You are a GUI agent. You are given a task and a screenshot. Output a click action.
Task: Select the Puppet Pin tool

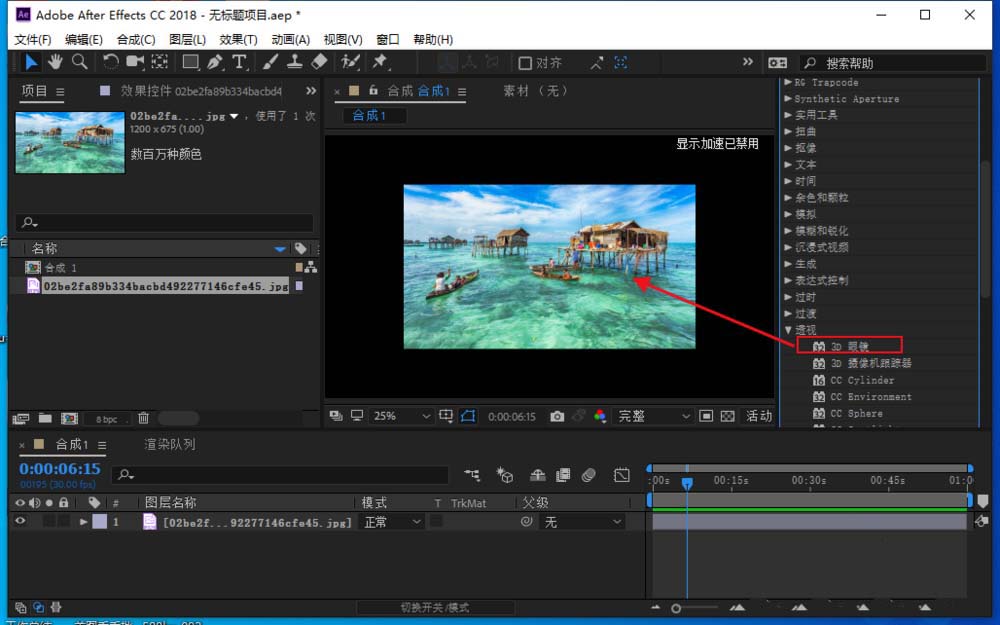[380, 62]
